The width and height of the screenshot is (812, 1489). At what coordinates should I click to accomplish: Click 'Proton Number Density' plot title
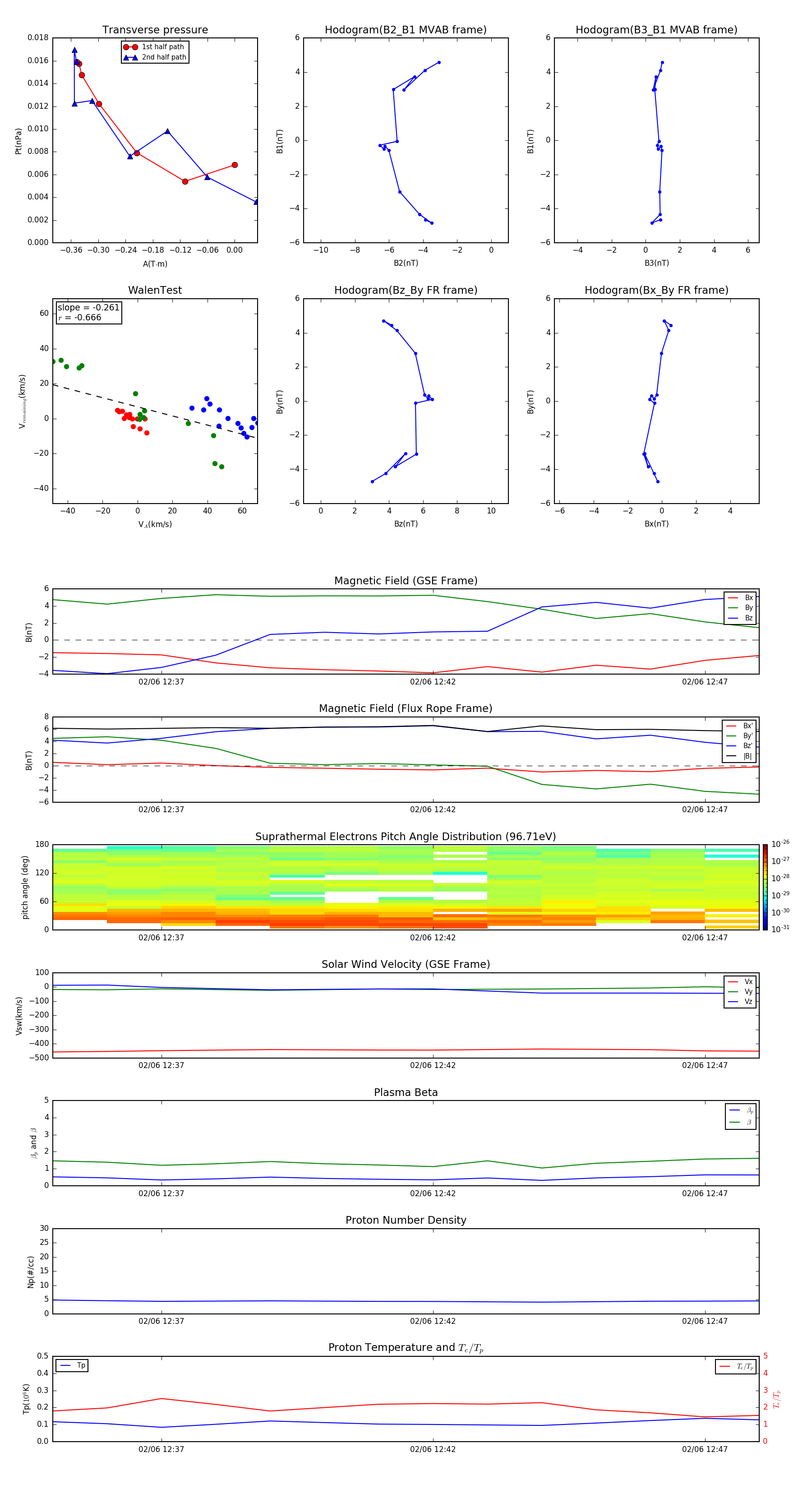pyautogui.click(x=406, y=1220)
